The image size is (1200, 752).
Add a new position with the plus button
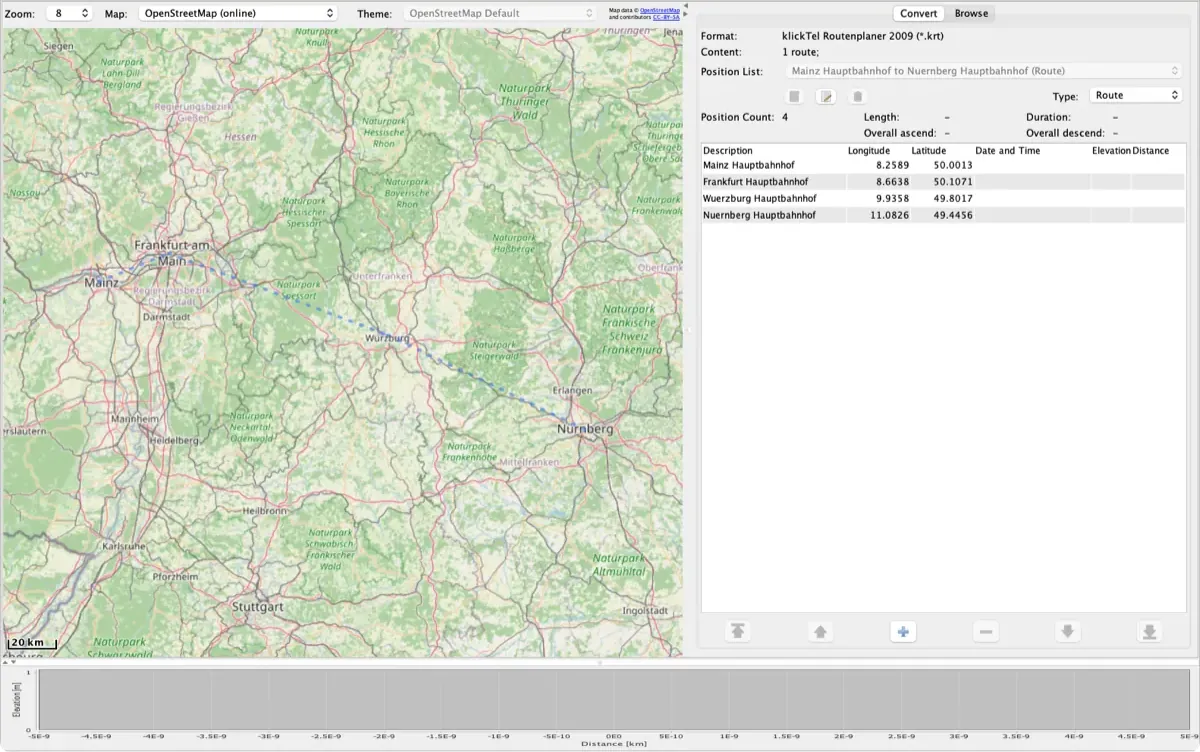902,632
